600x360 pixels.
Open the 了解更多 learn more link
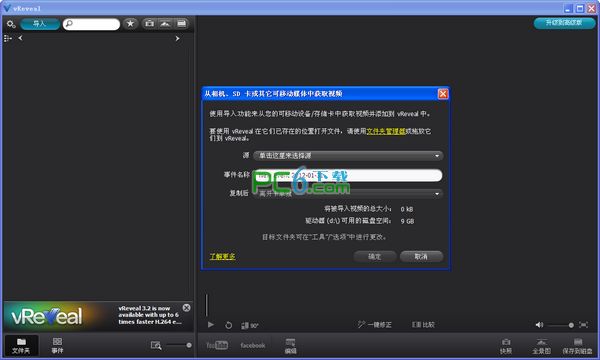[x=222, y=256]
